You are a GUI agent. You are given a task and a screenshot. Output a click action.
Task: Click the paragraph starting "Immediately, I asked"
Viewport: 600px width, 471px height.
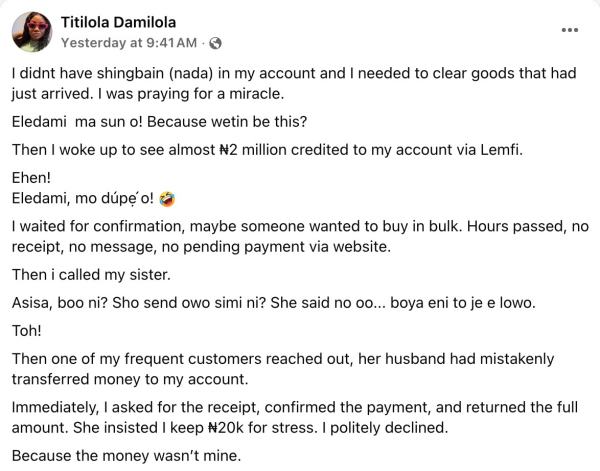coord(290,416)
